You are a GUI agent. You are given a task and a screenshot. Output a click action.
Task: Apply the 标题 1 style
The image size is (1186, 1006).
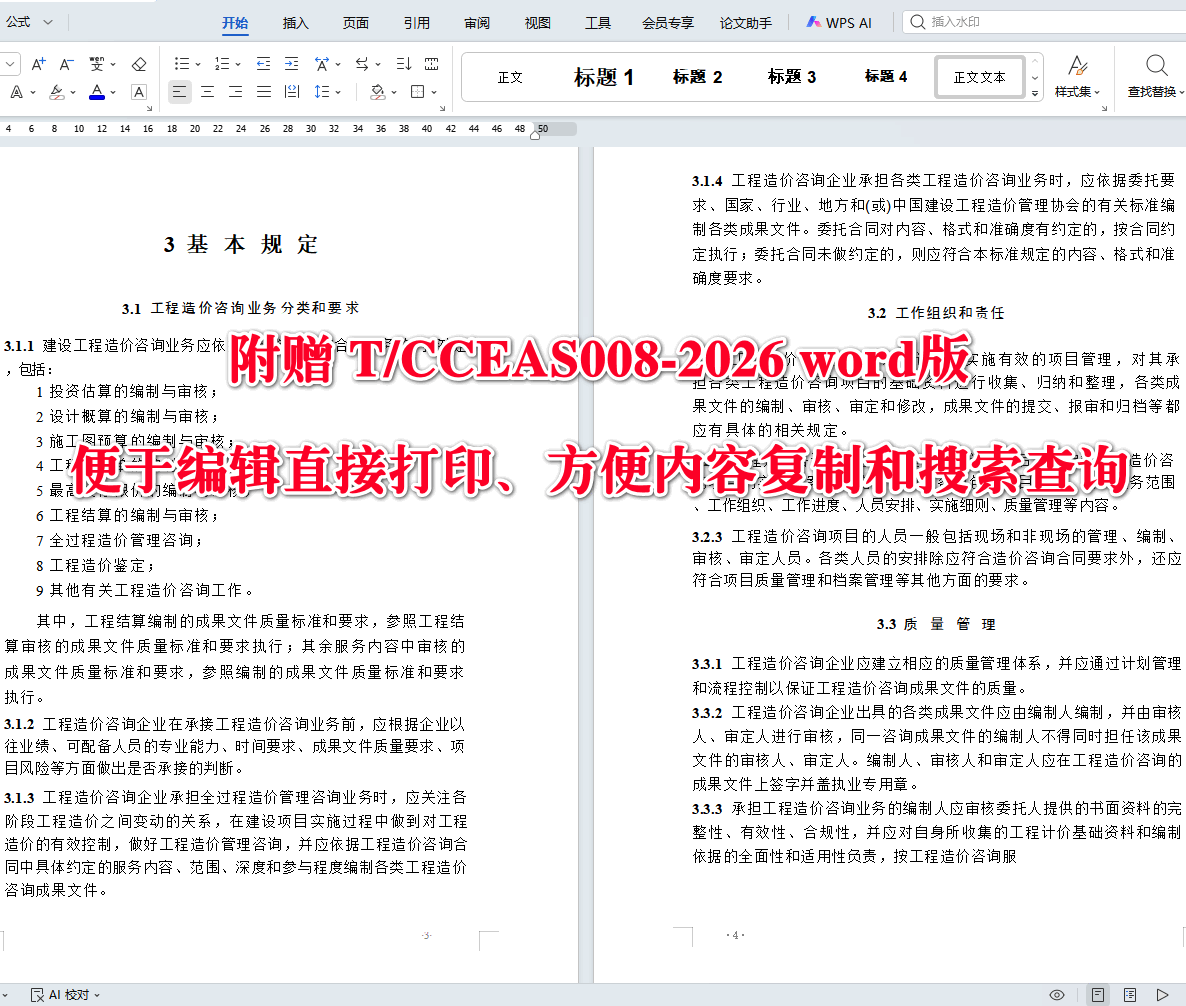click(x=604, y=77)
